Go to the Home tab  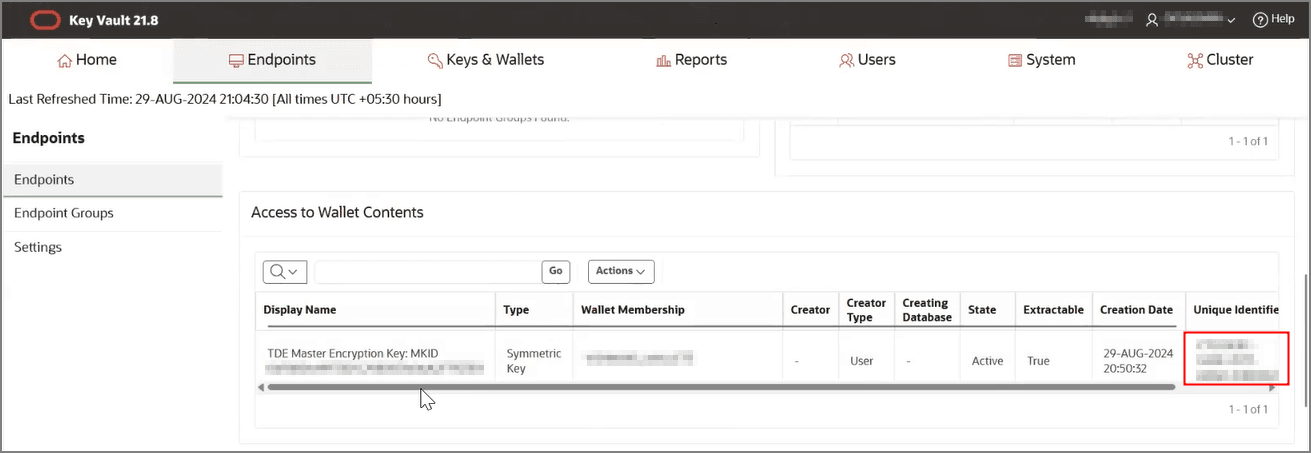88,60
